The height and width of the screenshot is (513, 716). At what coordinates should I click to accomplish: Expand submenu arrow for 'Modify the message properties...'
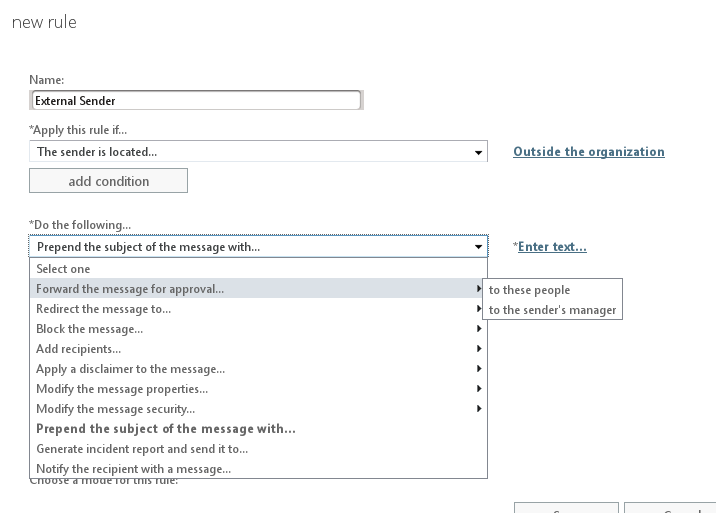coord(479,389)
